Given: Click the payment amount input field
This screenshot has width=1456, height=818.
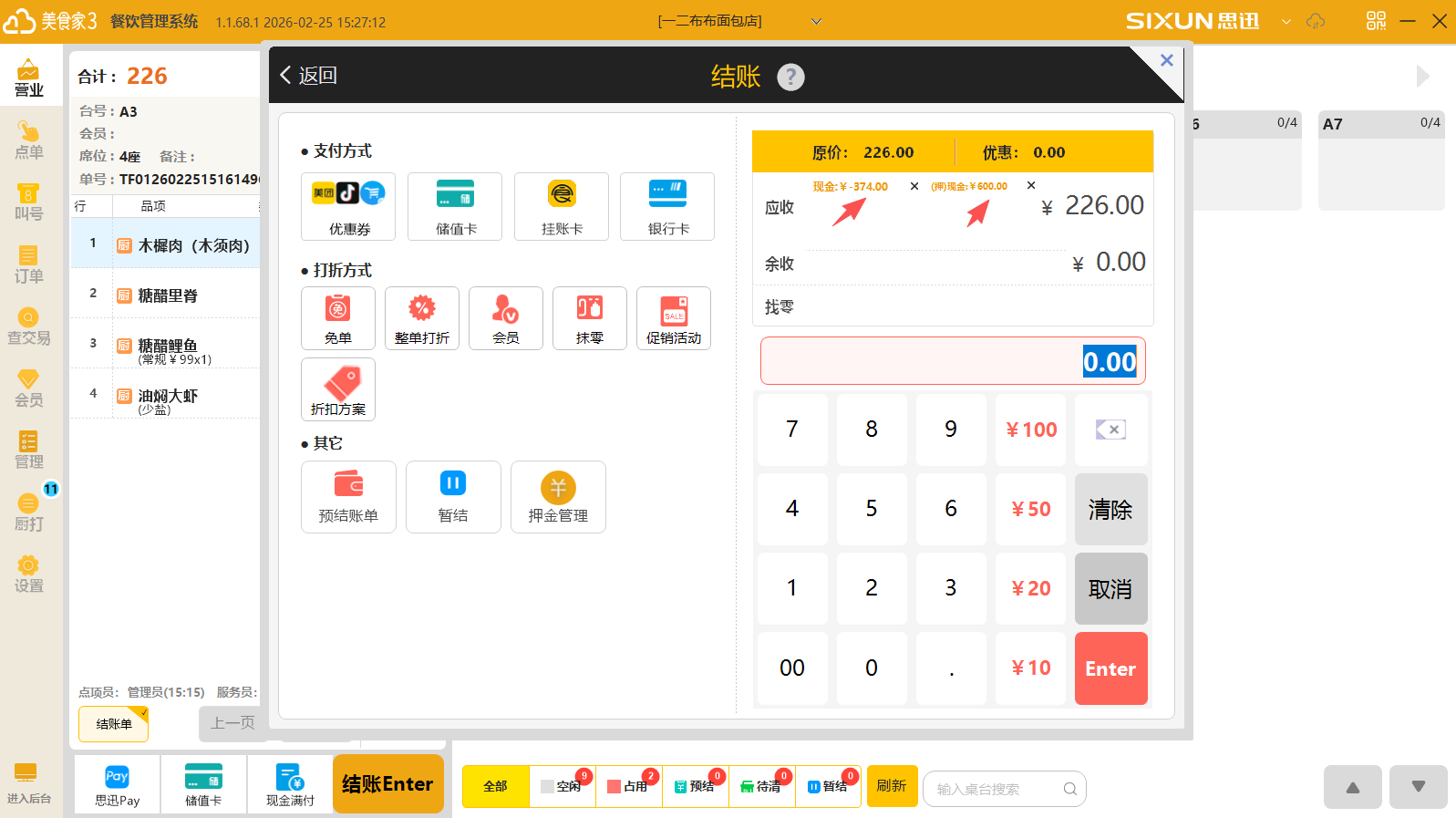Looking at the screenshot, I should coord(953,361).
